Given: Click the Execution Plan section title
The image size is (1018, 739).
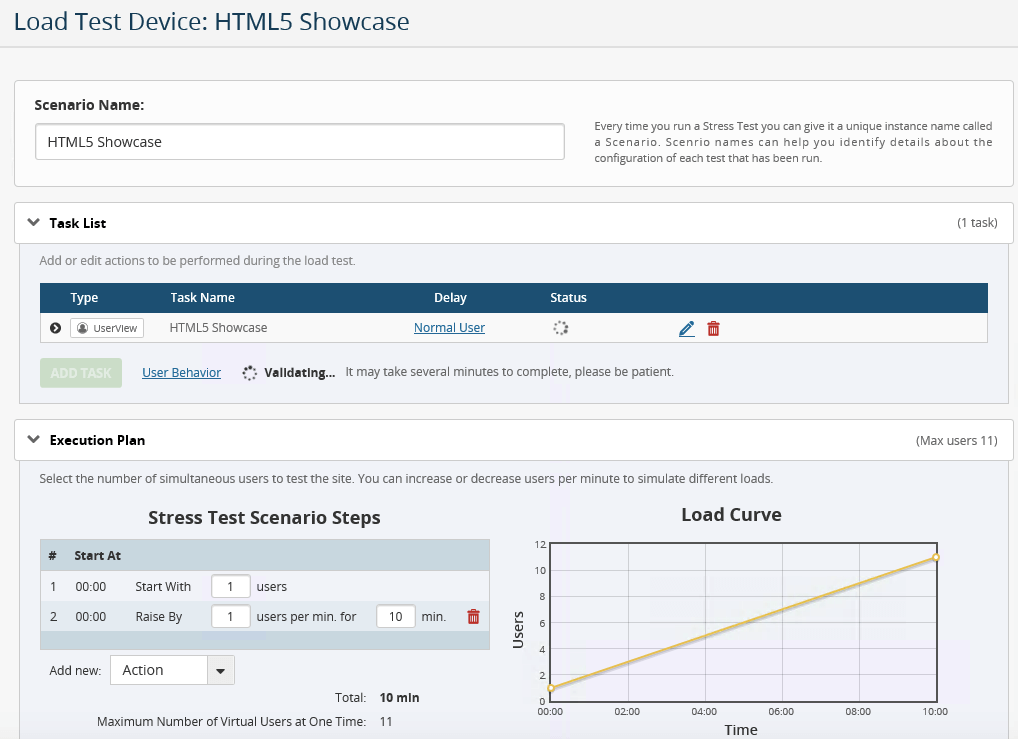Looking at the screenshot, I should coord(97,440).
